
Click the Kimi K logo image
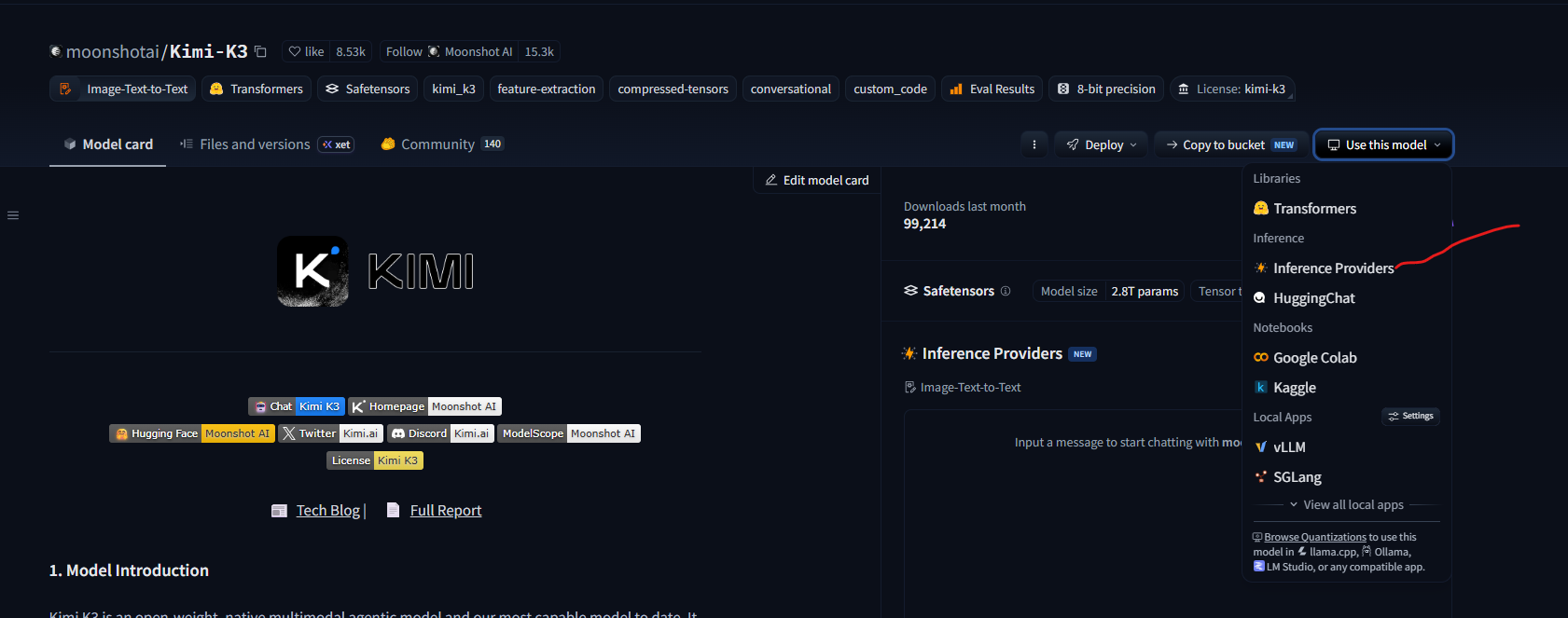312,271
